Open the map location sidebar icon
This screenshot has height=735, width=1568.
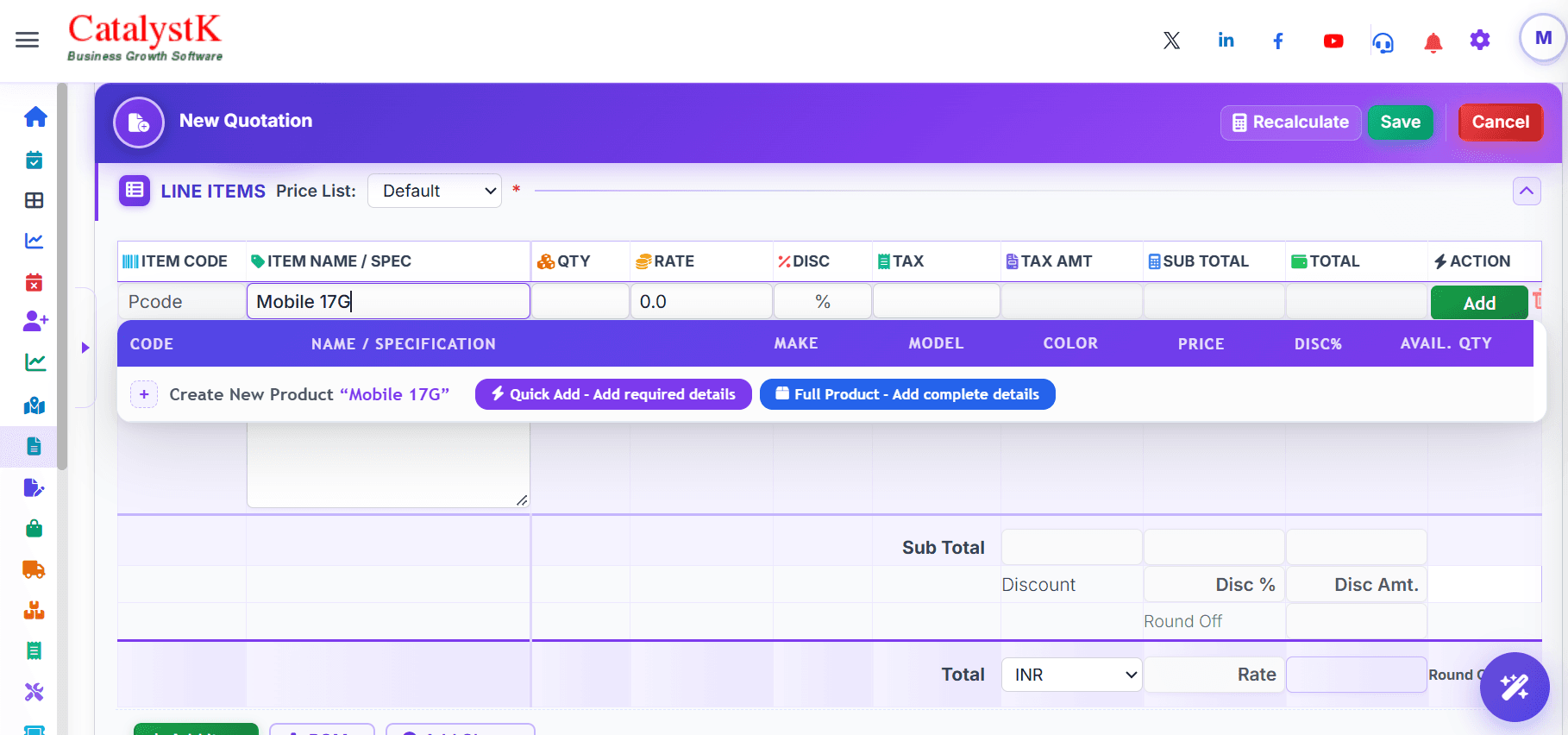click(x=34, y=405)
